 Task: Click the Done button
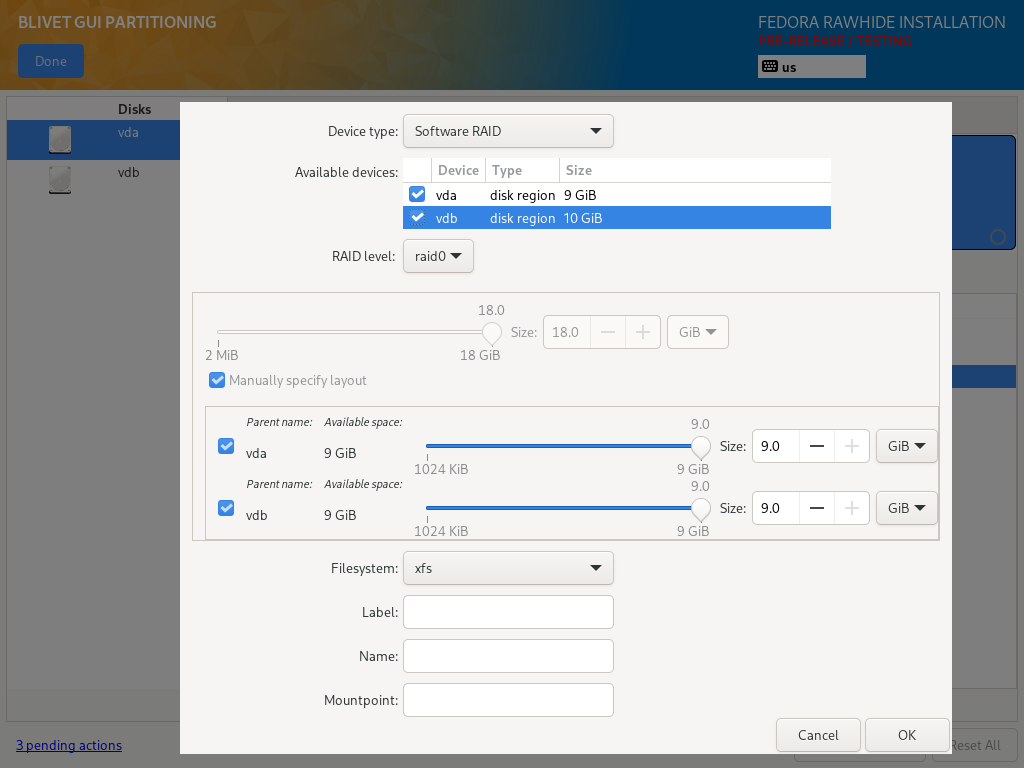coord(51,61)
